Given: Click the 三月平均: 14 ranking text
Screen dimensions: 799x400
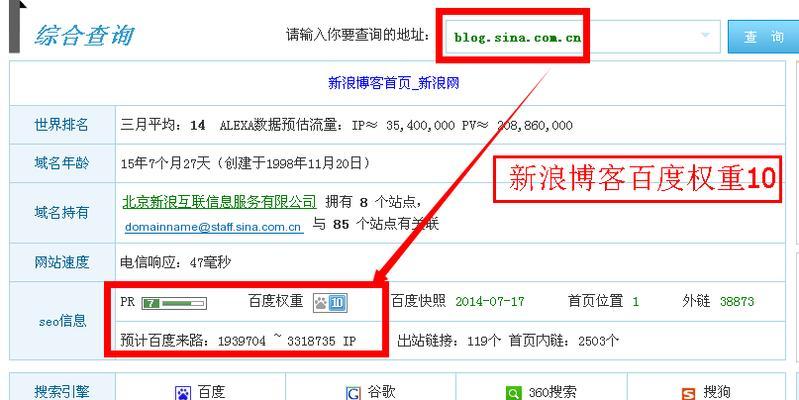Looking at the screenshot, I should click(163, 125).
